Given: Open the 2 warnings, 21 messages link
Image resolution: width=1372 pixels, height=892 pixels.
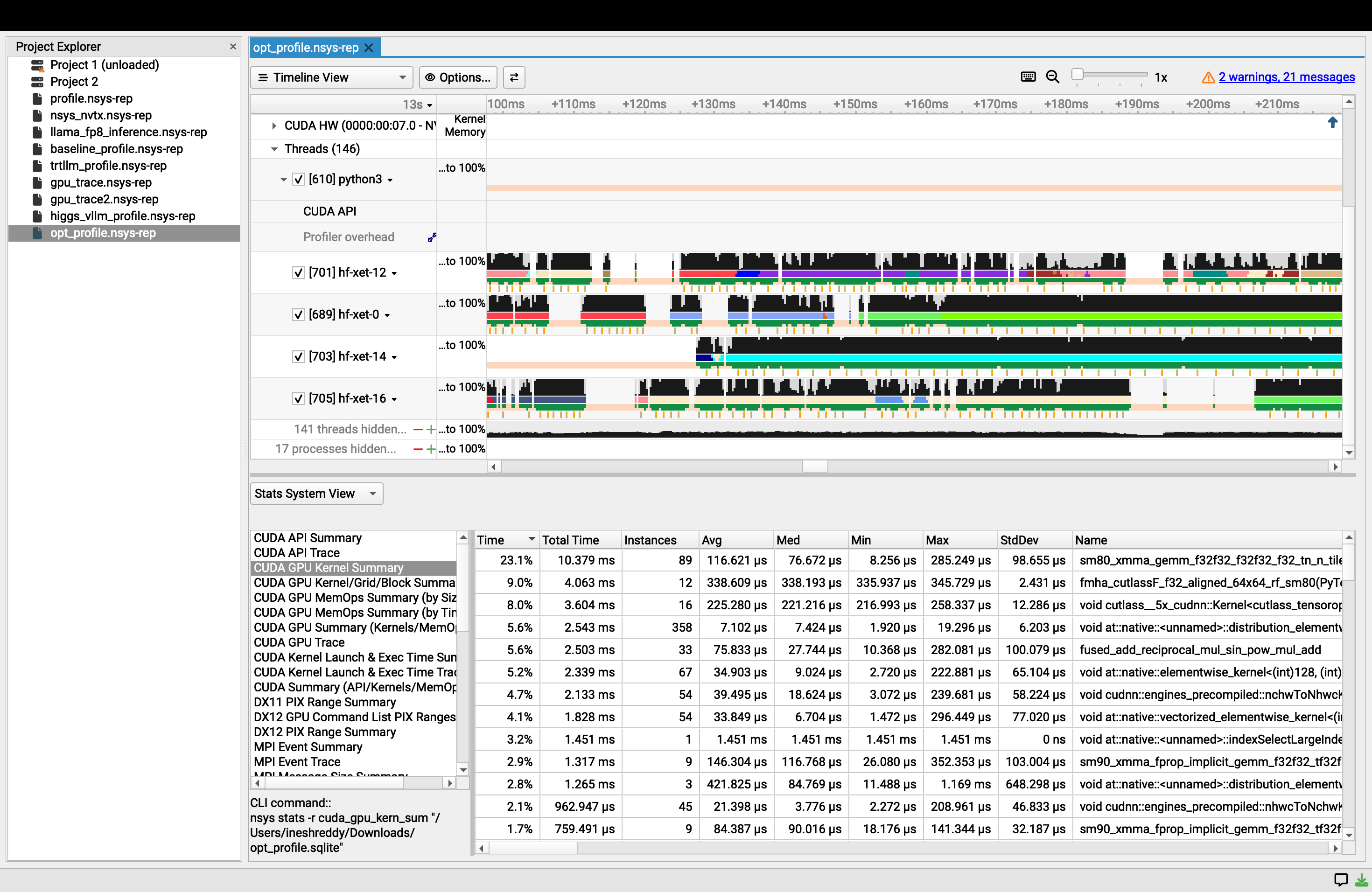Looking at the screenshot, I should pyautogui.click(x=1286, y=77).
